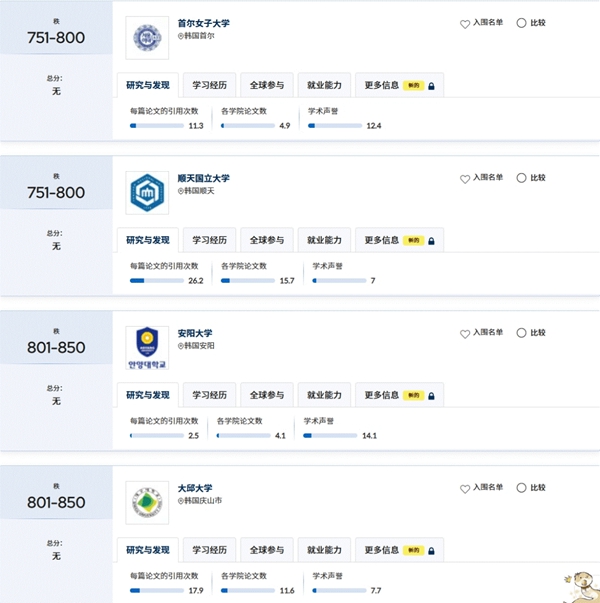Open 更多信息 tab for 顺天国立大学
The height and width of the screenshot is (603, 600).
(399, 240)
